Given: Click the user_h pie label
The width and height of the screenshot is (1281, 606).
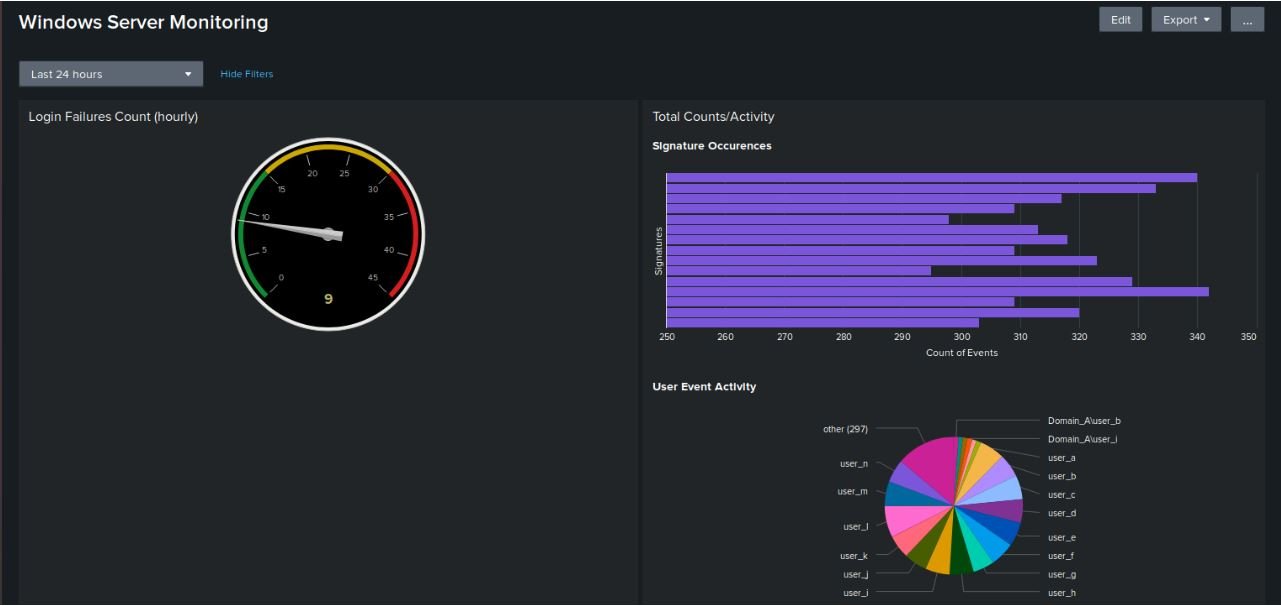Looking at the screenshot, I should (1062, 593).
